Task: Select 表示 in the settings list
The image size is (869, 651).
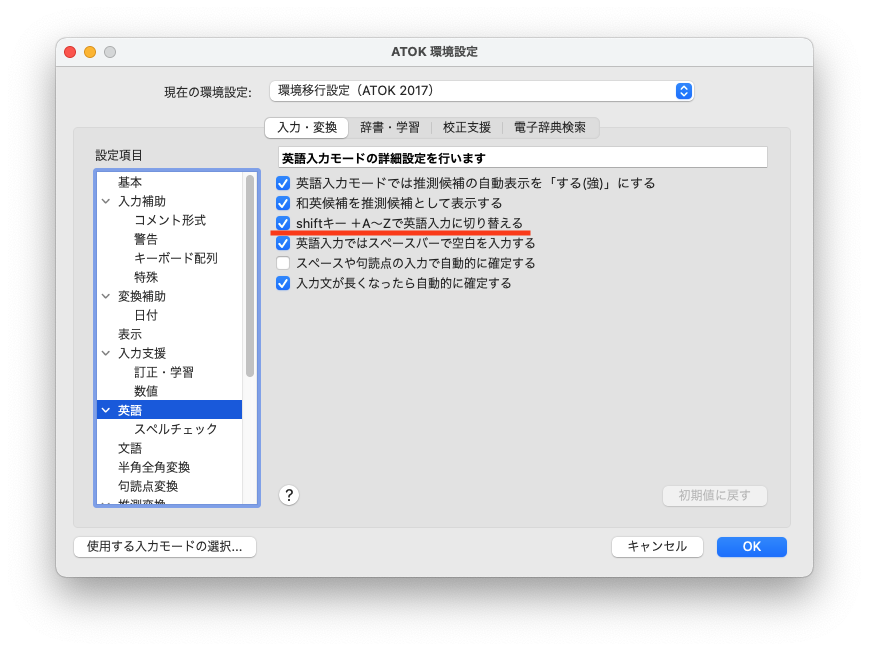Action: coord(170,334)
